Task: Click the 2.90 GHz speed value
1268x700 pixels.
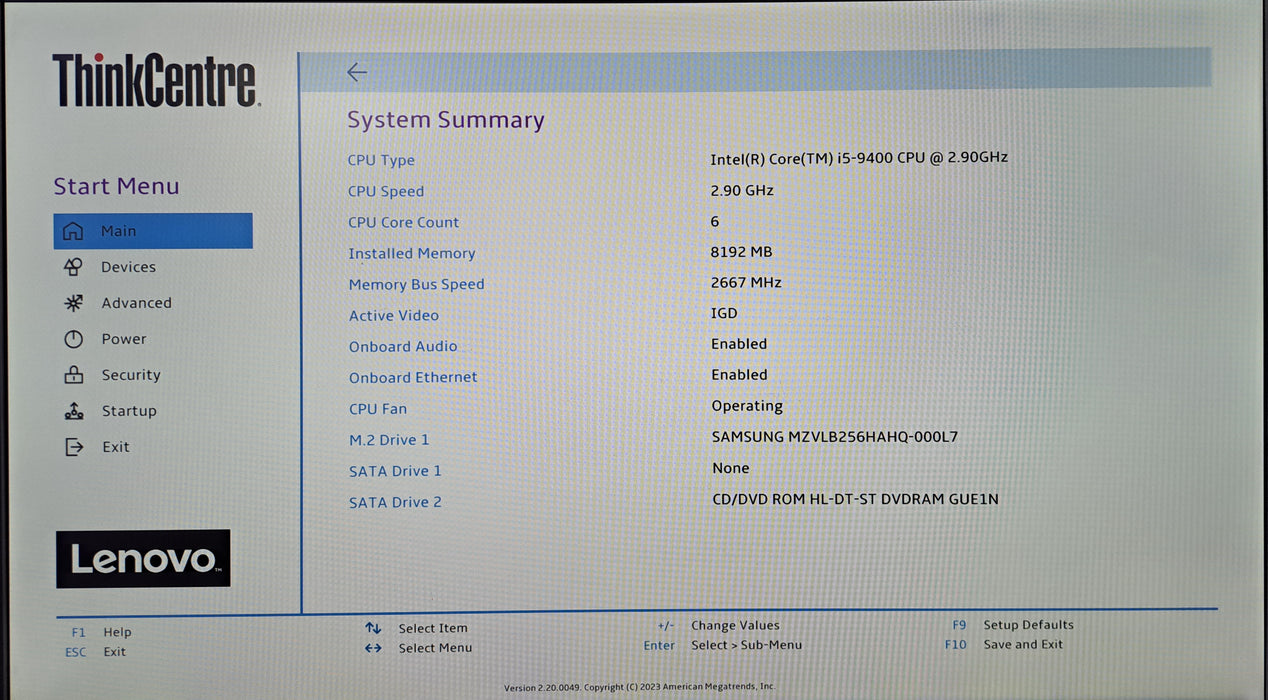Action: 742,190
